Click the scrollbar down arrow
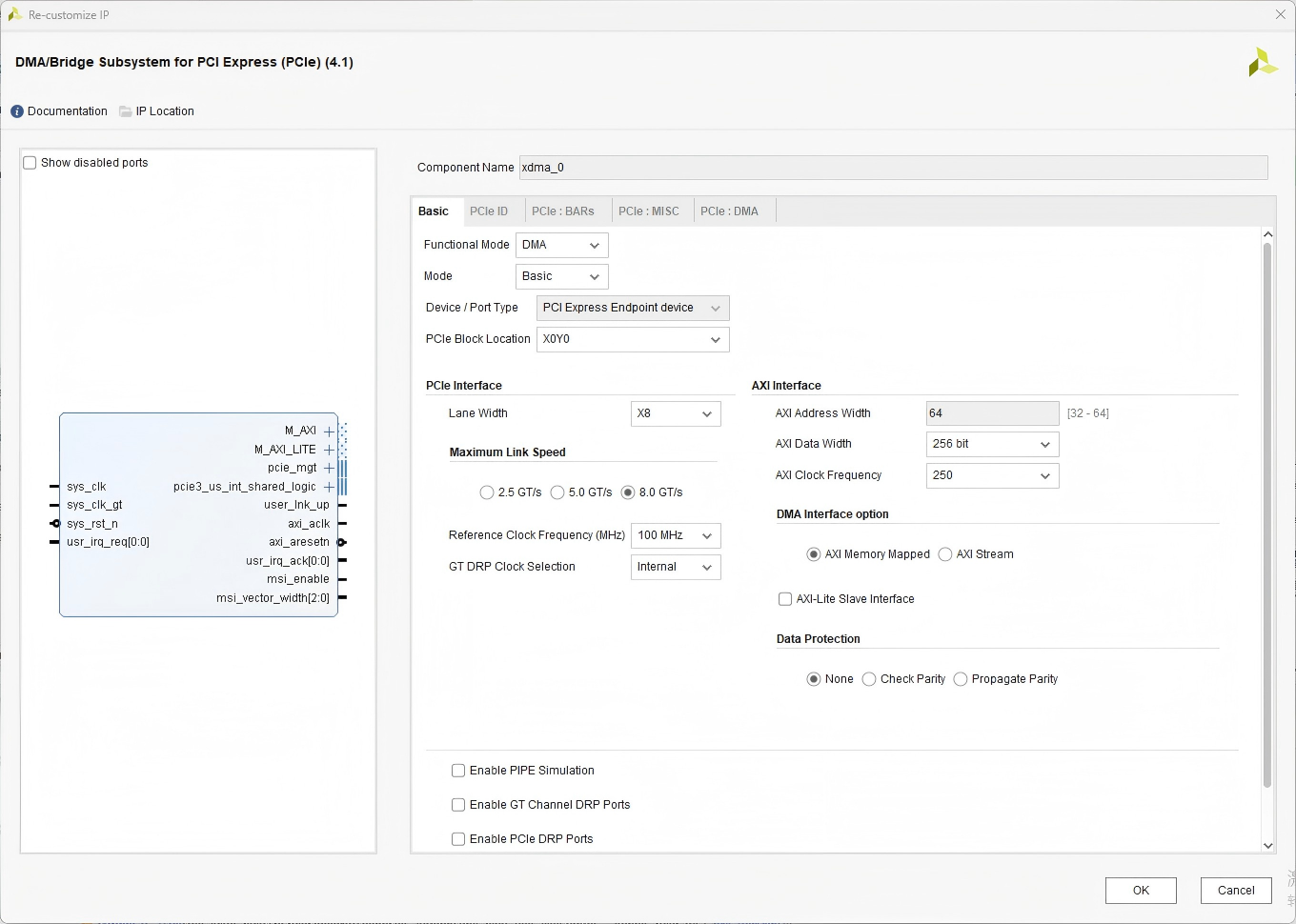The width and height of the screenshot is (1296, 924). (1267, 846)
